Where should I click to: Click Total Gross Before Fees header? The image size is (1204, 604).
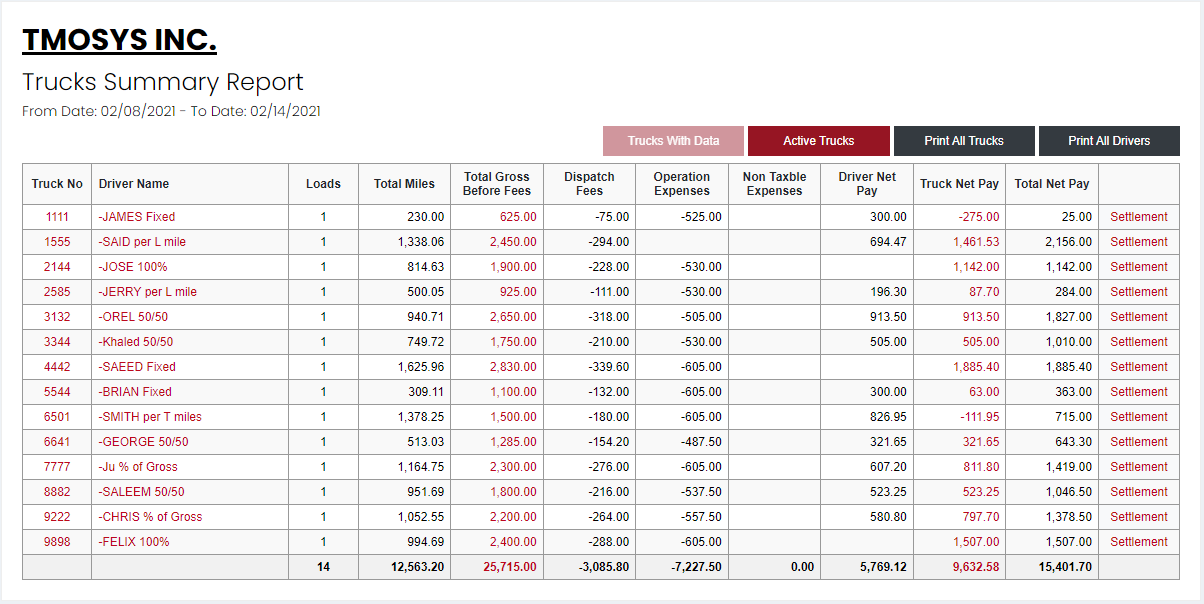tap(497, 184)
